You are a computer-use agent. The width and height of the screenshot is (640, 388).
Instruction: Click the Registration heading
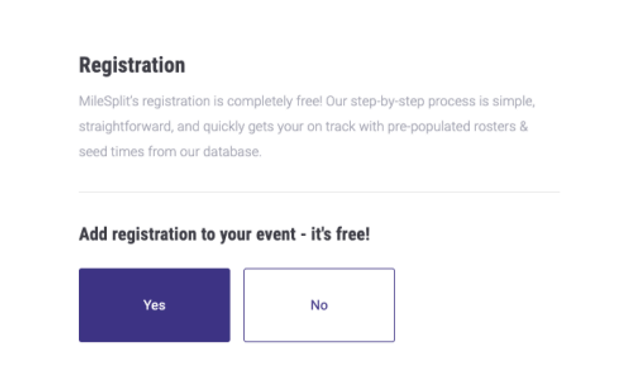[132, 65]
